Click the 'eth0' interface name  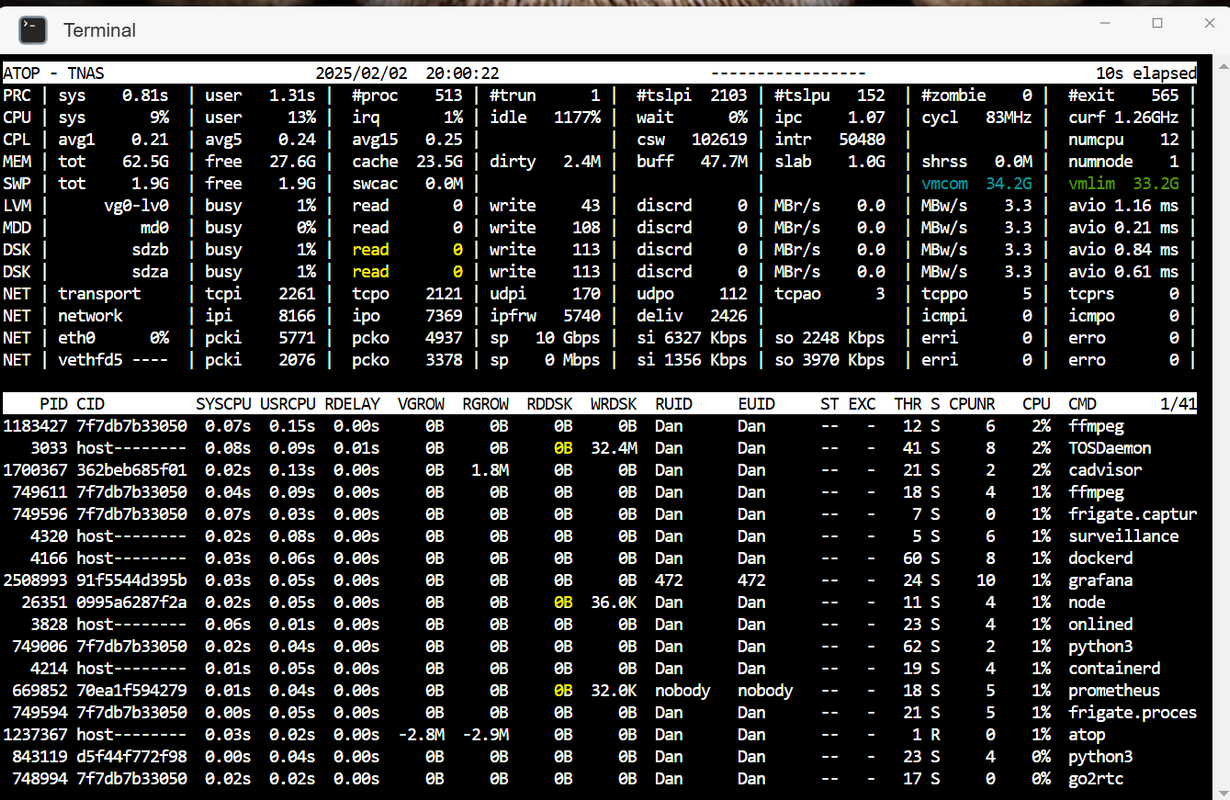(x=76, y=337)
